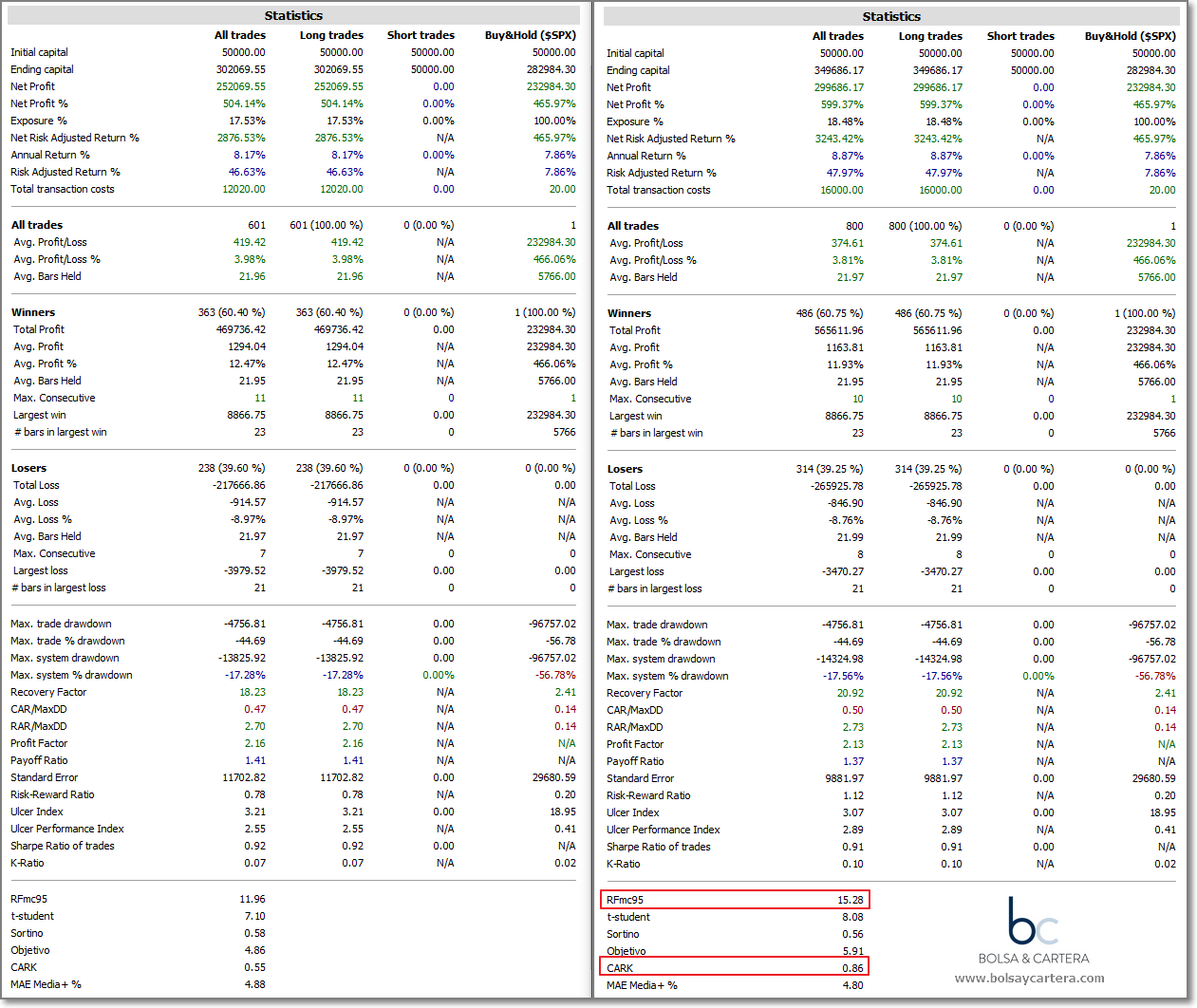Click the Ulcer Index 3.21 under All trades
Screen dimensions: 1197x1008
(255, 812)
